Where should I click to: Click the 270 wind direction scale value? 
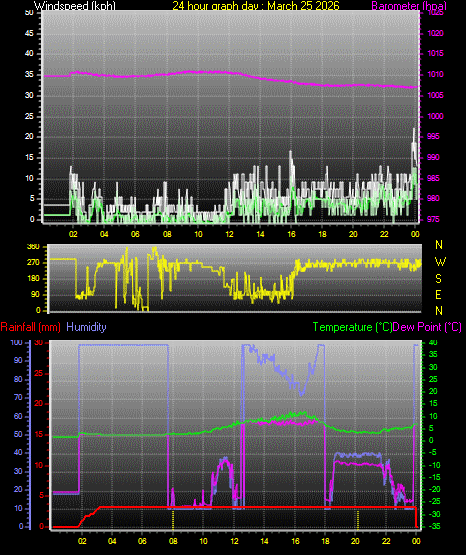pyautogui.click(x=33, y=263)
